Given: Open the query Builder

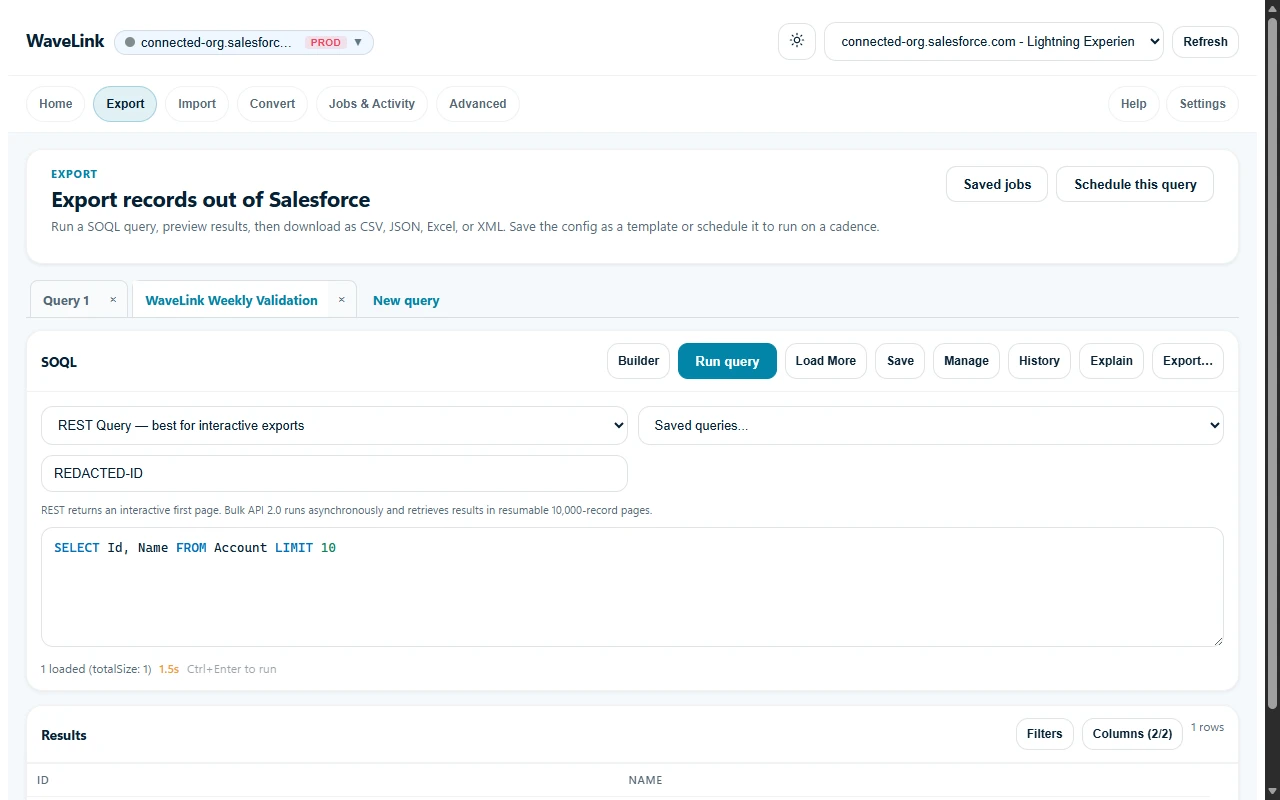Looking at the screenshot, I should tap(638, 361).
